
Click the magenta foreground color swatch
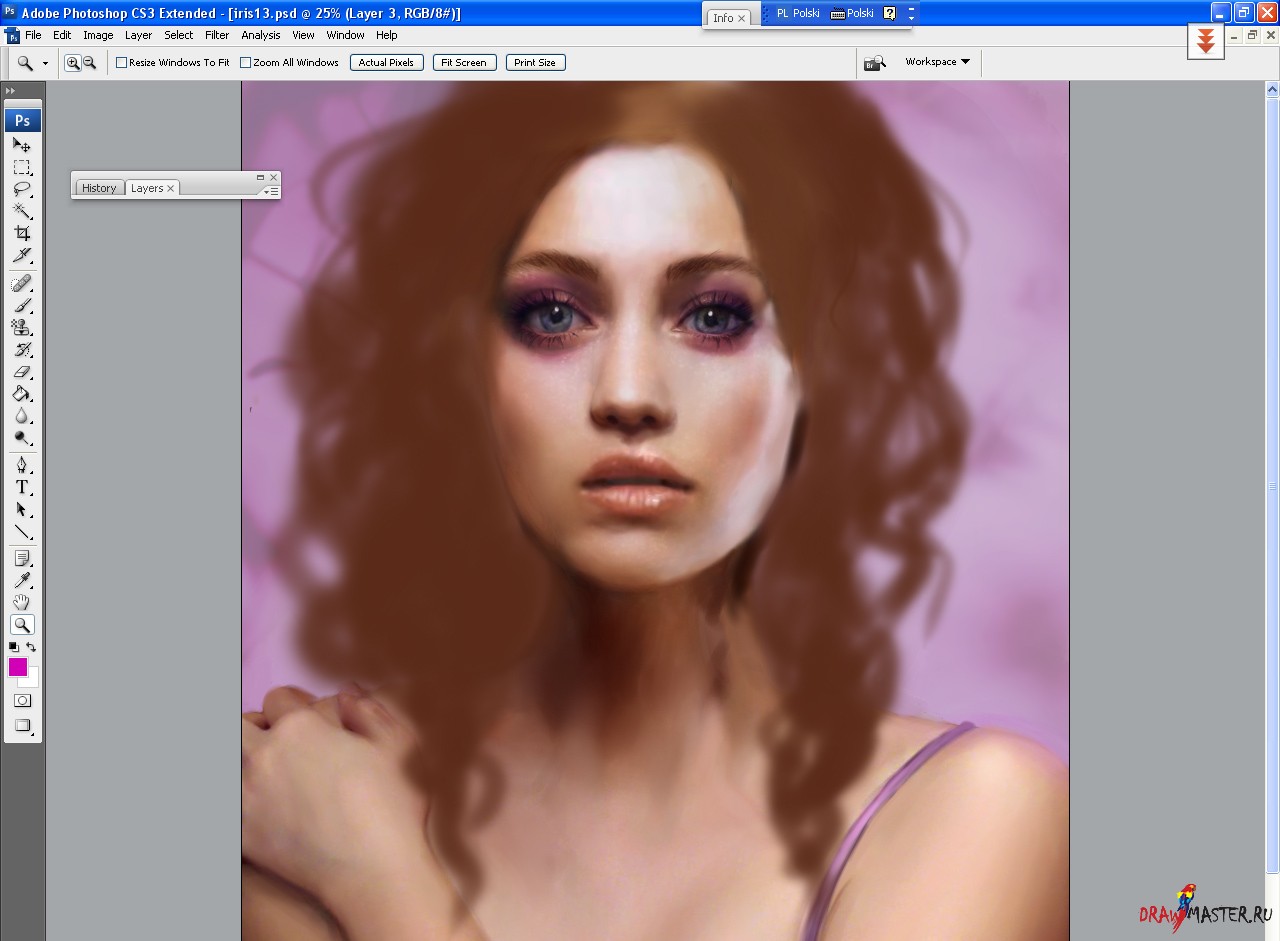tap(17, 667)
